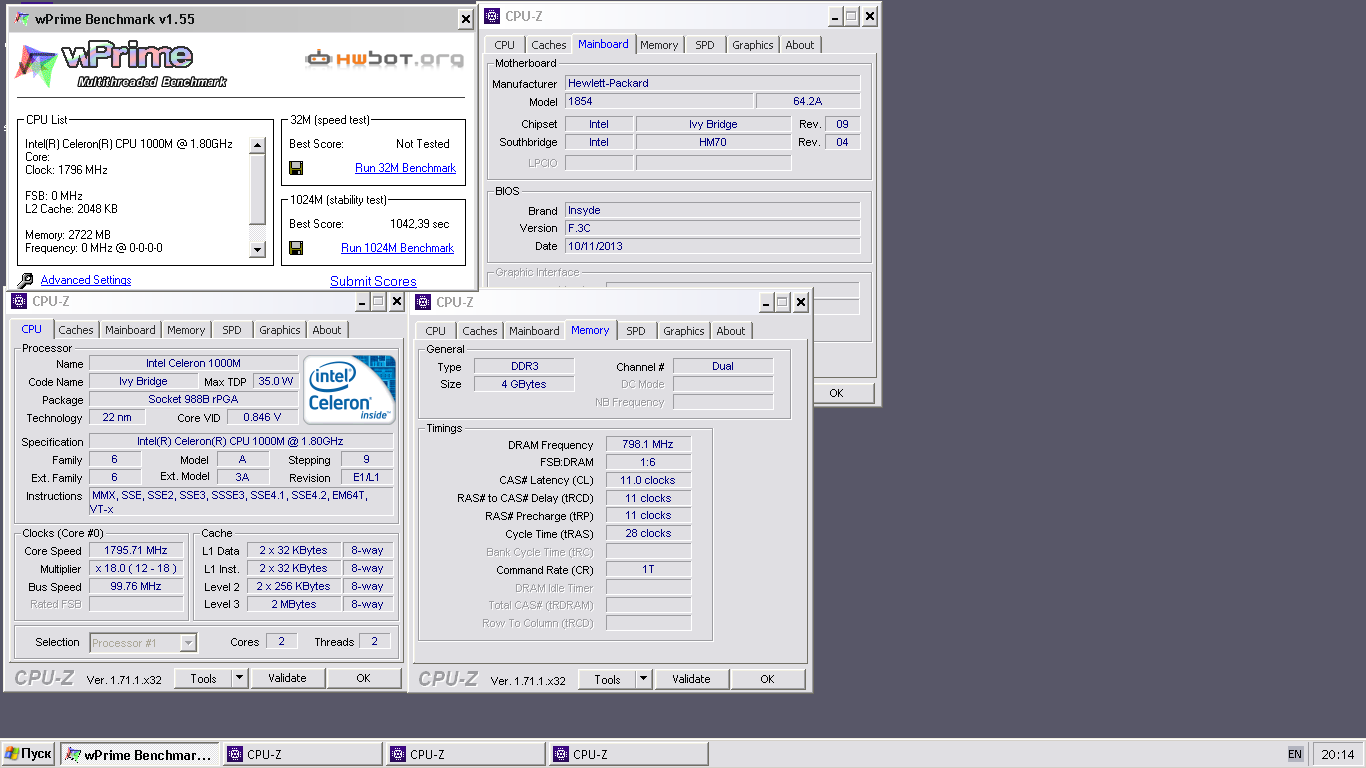This screenshot has width=1366, height=768.
Task: Click the hwbot.org logo in wPrime
Action: (385, 58)
